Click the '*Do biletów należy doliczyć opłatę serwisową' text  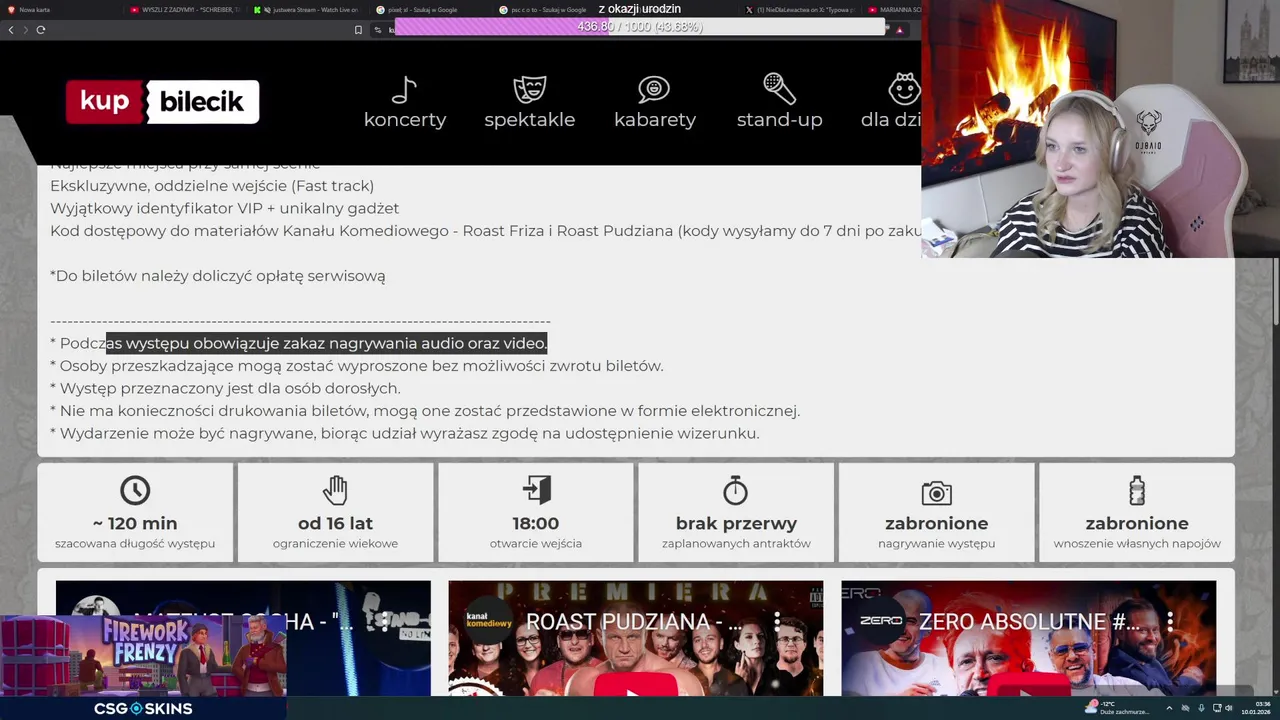218,276
